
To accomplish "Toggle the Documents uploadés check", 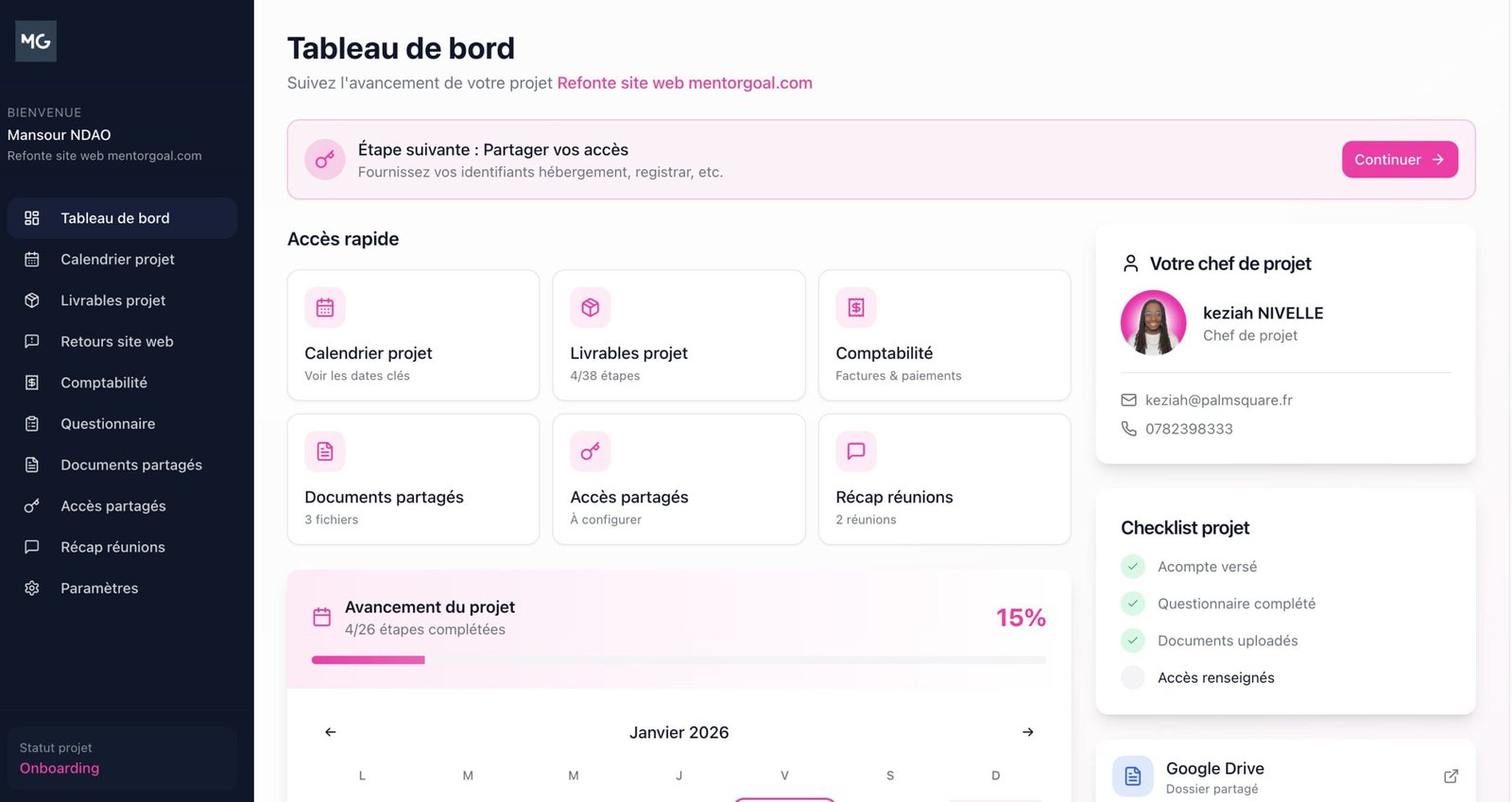I will (x=1133, y=640).
